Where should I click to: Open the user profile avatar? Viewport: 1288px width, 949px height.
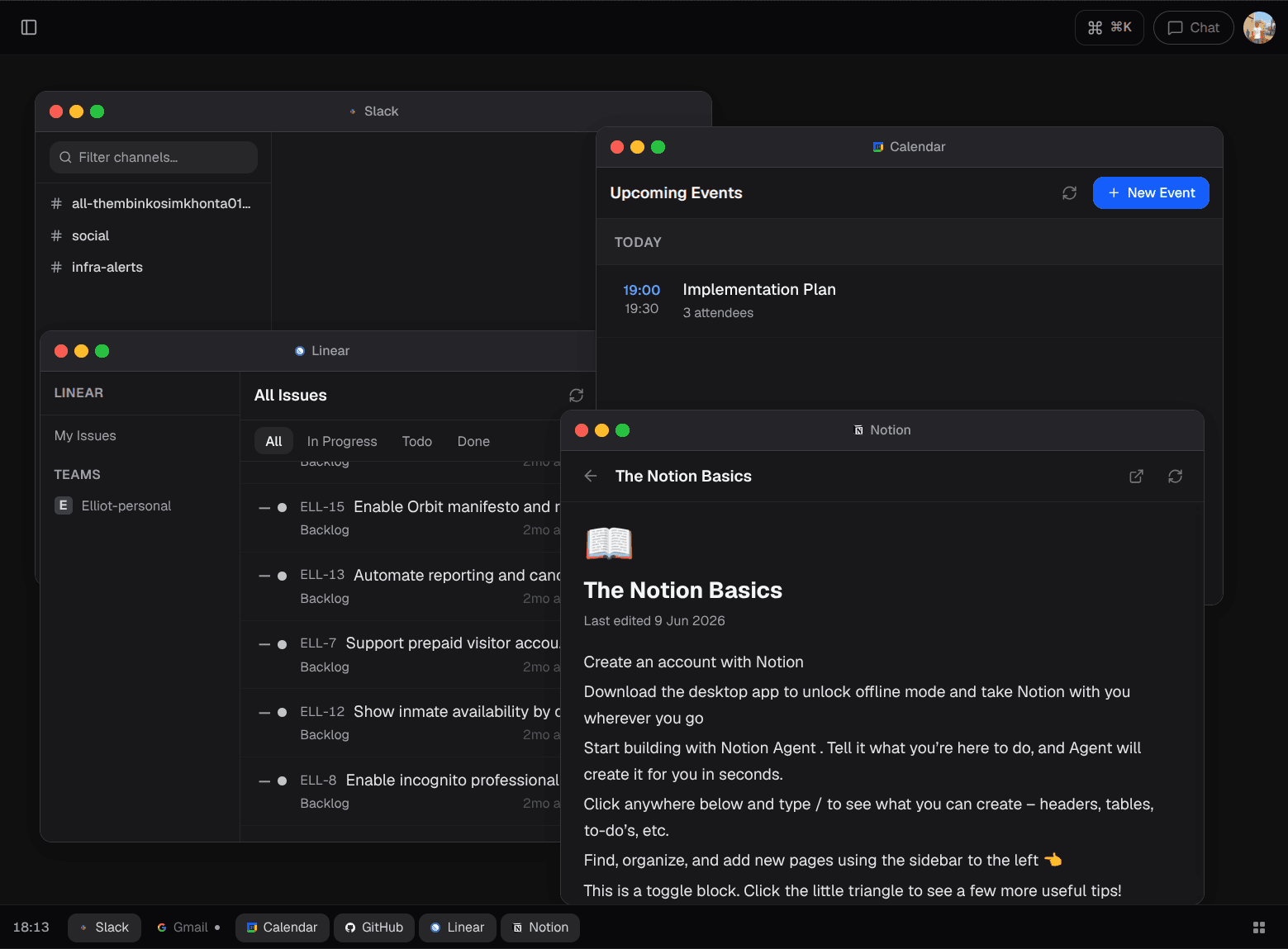coord(1259,27)
